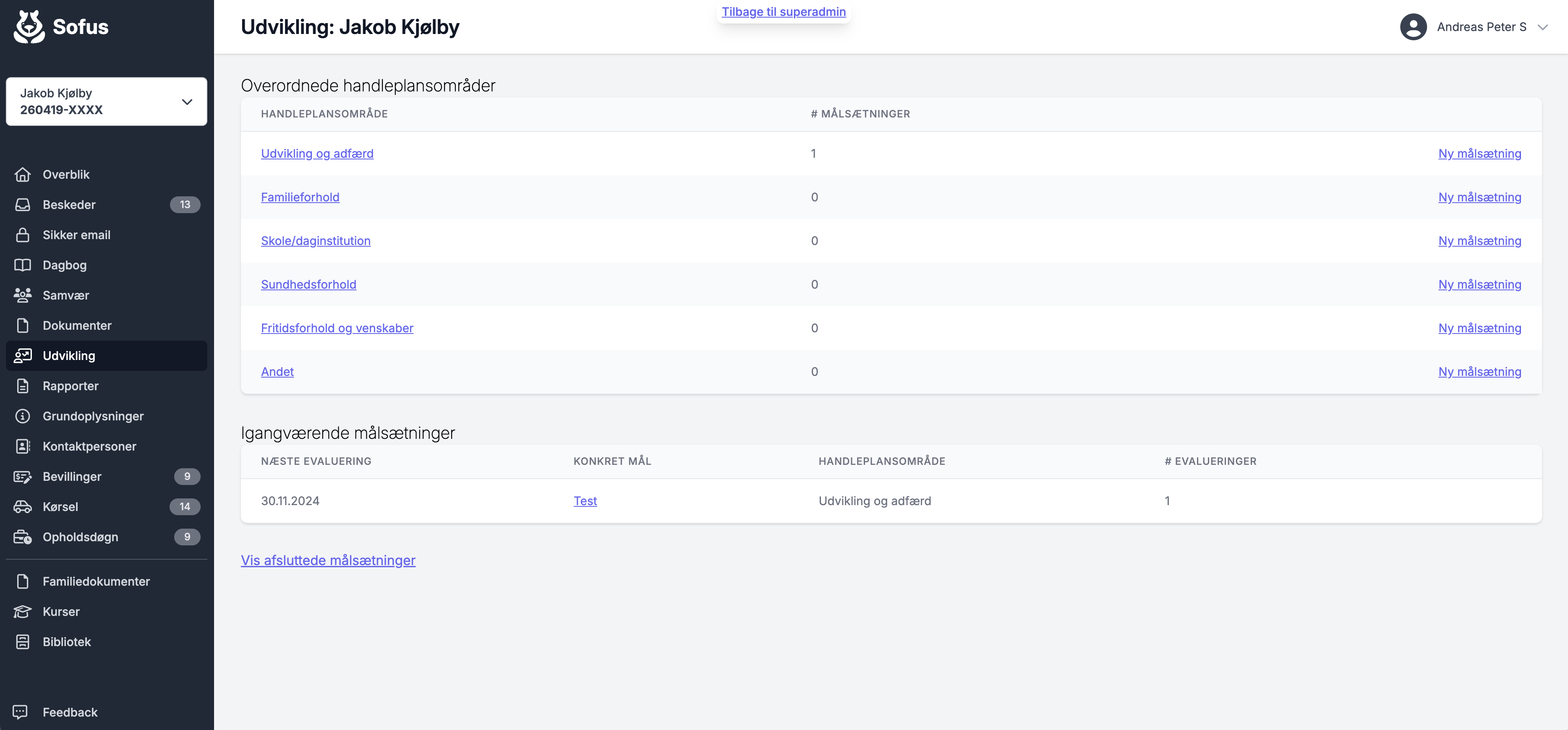
Task: Open Beskeder in the sidebar
Action: point(69,205)
